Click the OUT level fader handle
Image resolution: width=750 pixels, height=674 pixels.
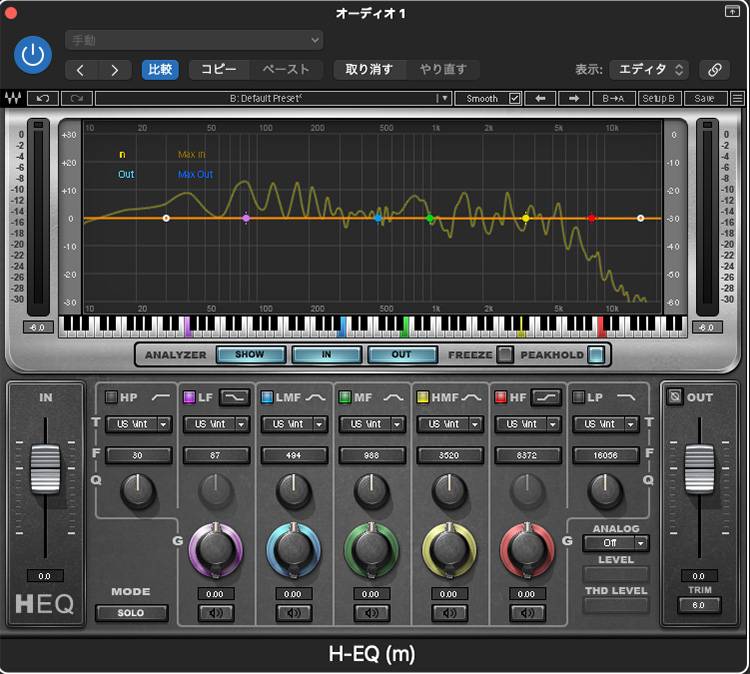[699, 469]
